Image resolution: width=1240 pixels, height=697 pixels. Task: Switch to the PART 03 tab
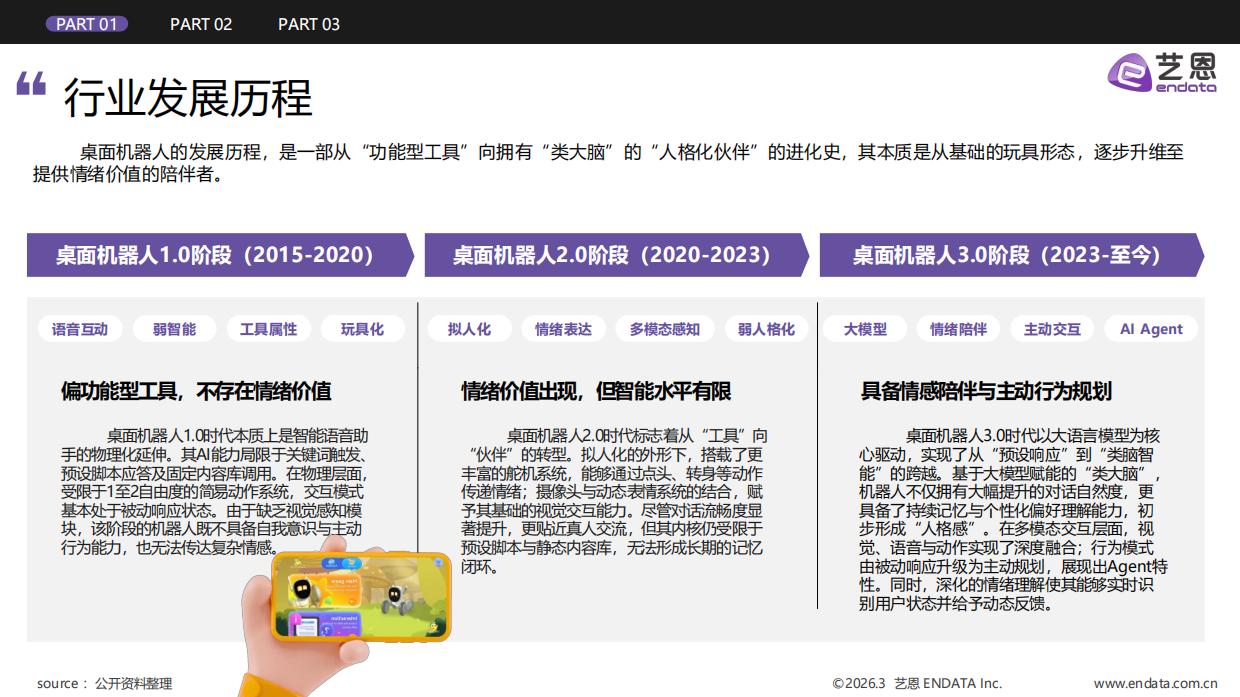coord(309,21)
